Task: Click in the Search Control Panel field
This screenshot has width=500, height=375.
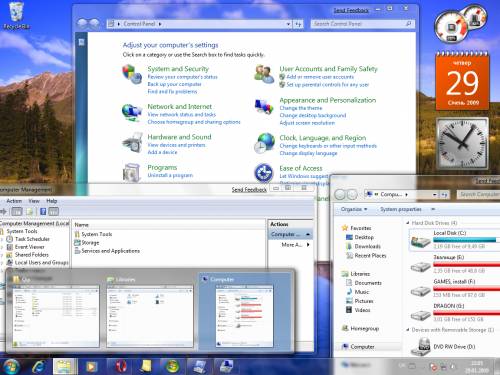Action: pyautogui.click(x=363, y=24)
